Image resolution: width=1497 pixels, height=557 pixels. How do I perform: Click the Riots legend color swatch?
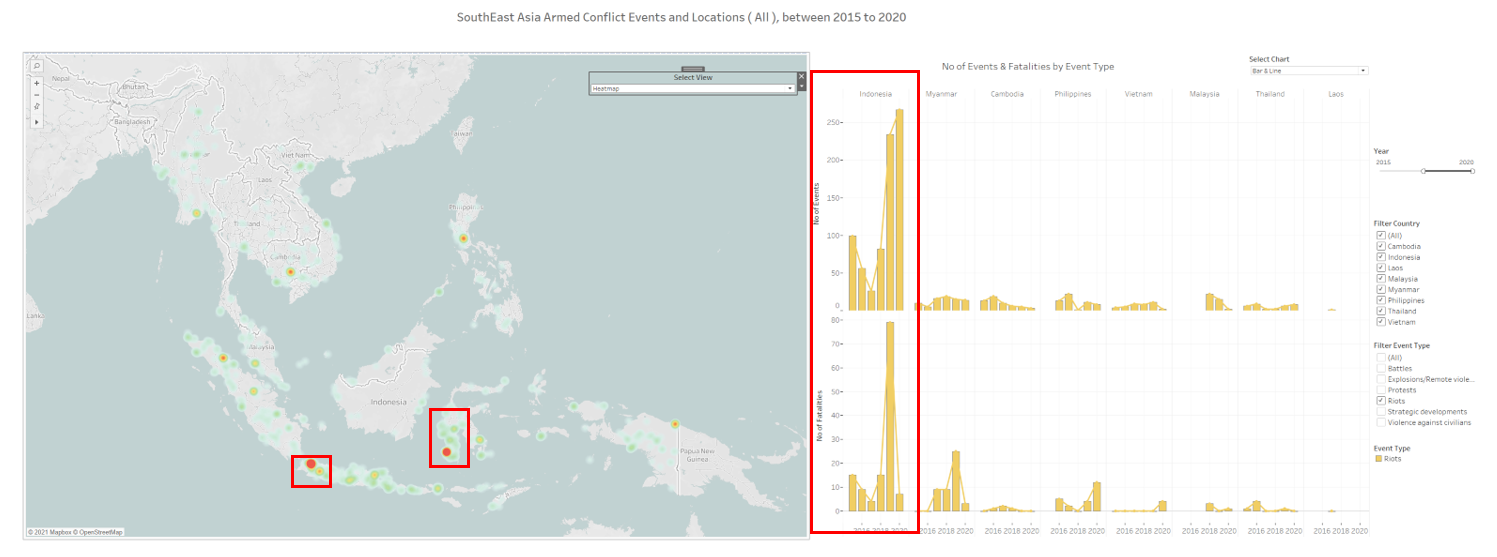click(x=1380, y=459)
